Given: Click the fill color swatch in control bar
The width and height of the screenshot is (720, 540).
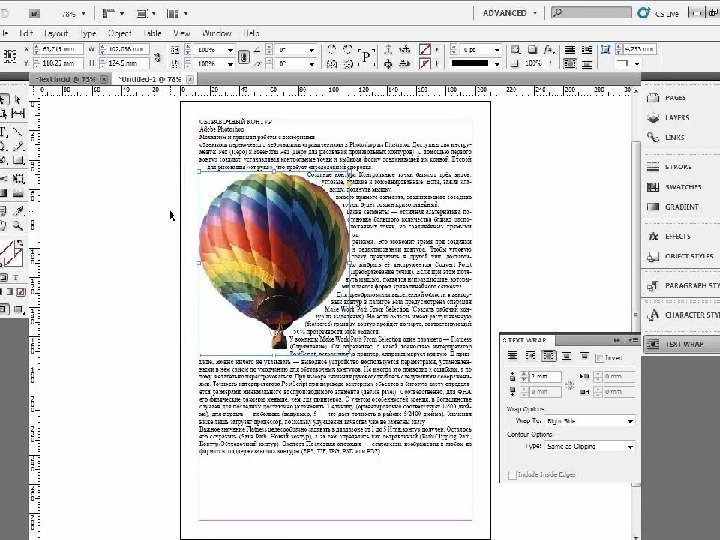Looking at the screenshot, I should (x=425, y=49).
